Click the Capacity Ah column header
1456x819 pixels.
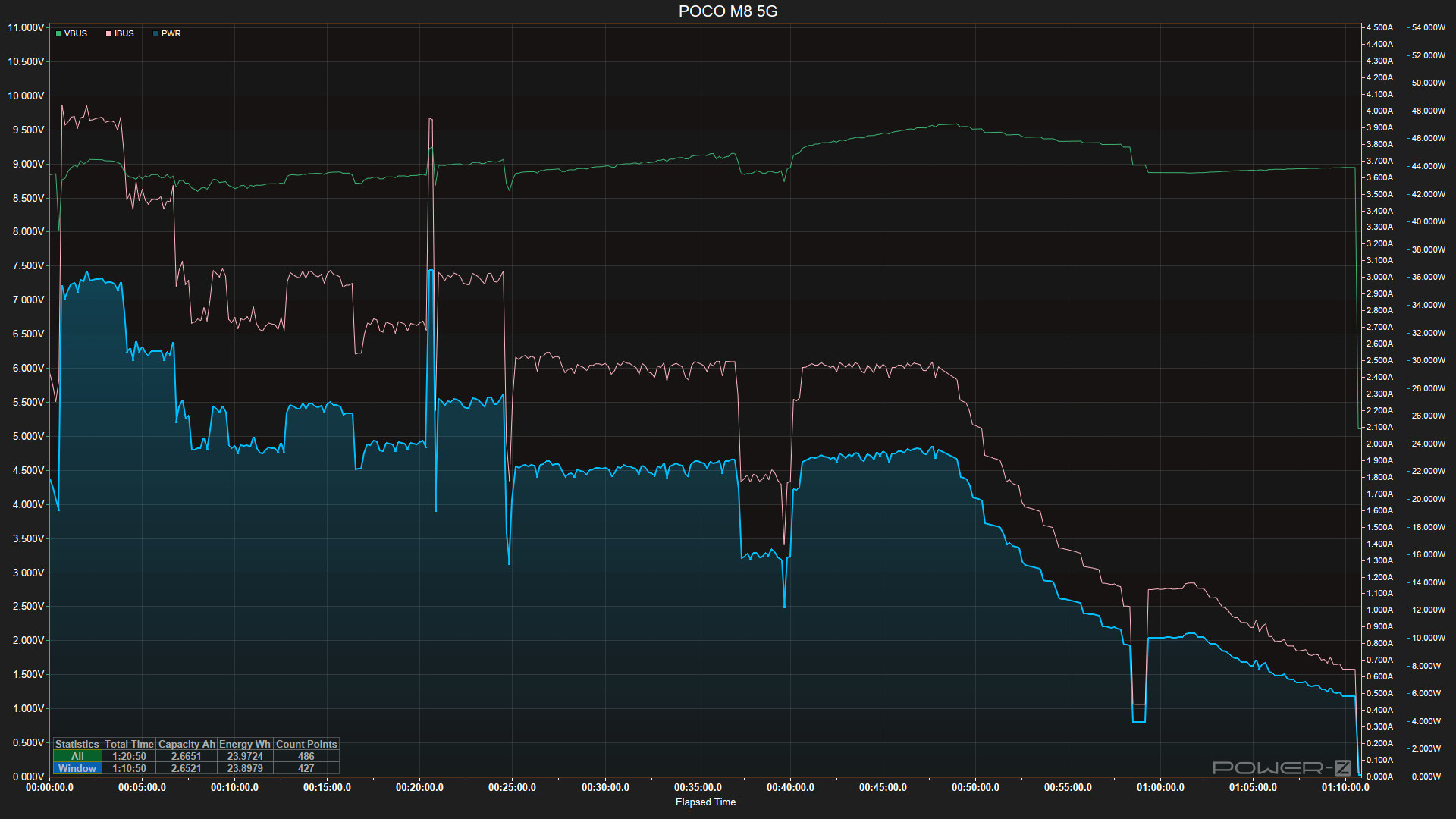[x=187, y=744]
